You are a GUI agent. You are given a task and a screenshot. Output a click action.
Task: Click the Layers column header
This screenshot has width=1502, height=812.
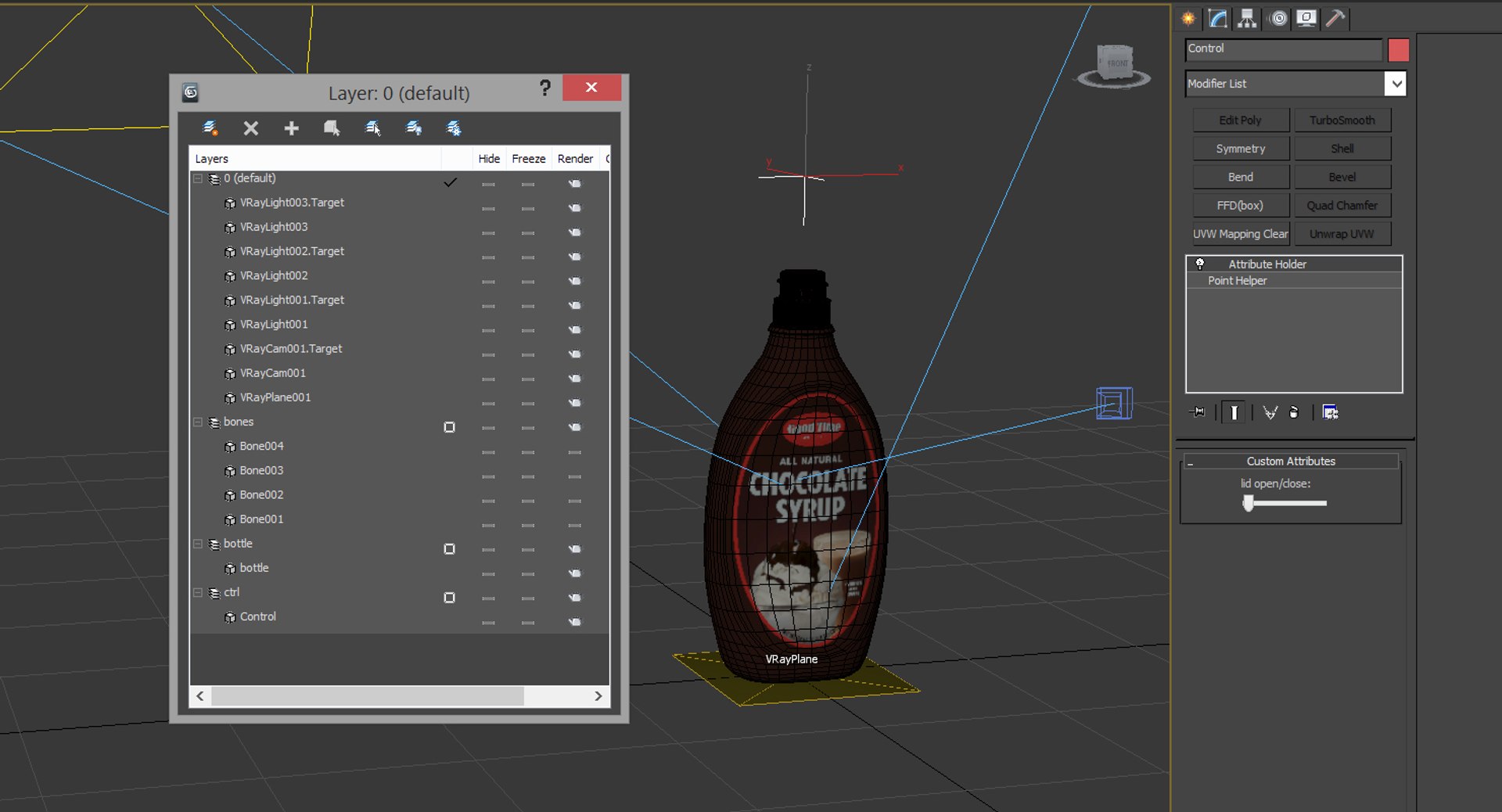[x=316, y=159]
